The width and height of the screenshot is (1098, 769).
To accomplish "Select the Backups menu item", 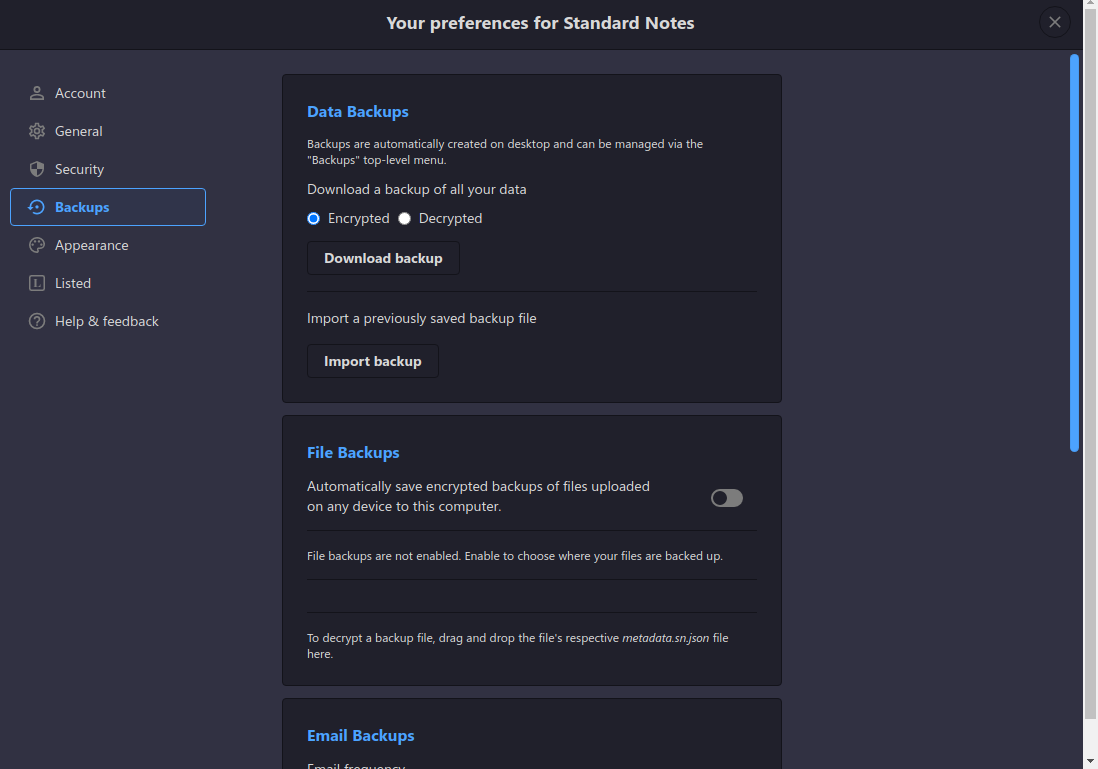I will pyautogui.click(x=108, y=207).
